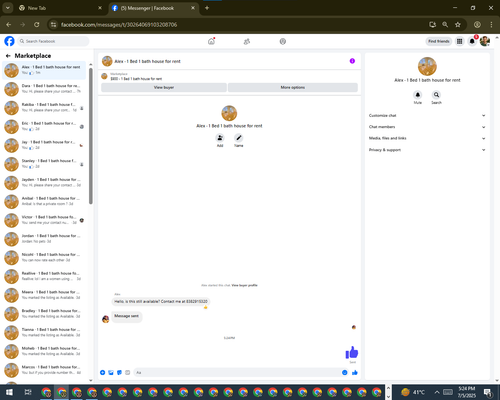Click the View buyer button
Screen dimensions: 500x400
[164, 87]
